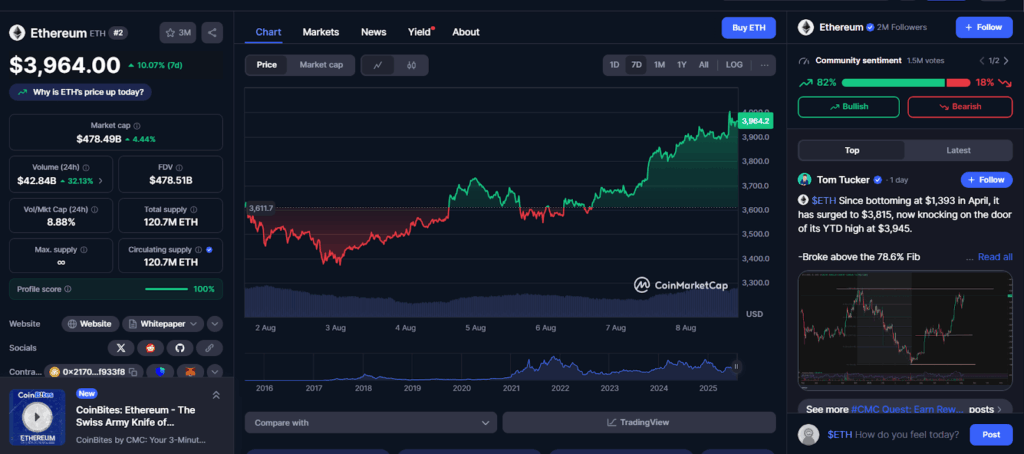The image size is (1024, 454).
Task: Set chart range to All
Action: (703, 65)
